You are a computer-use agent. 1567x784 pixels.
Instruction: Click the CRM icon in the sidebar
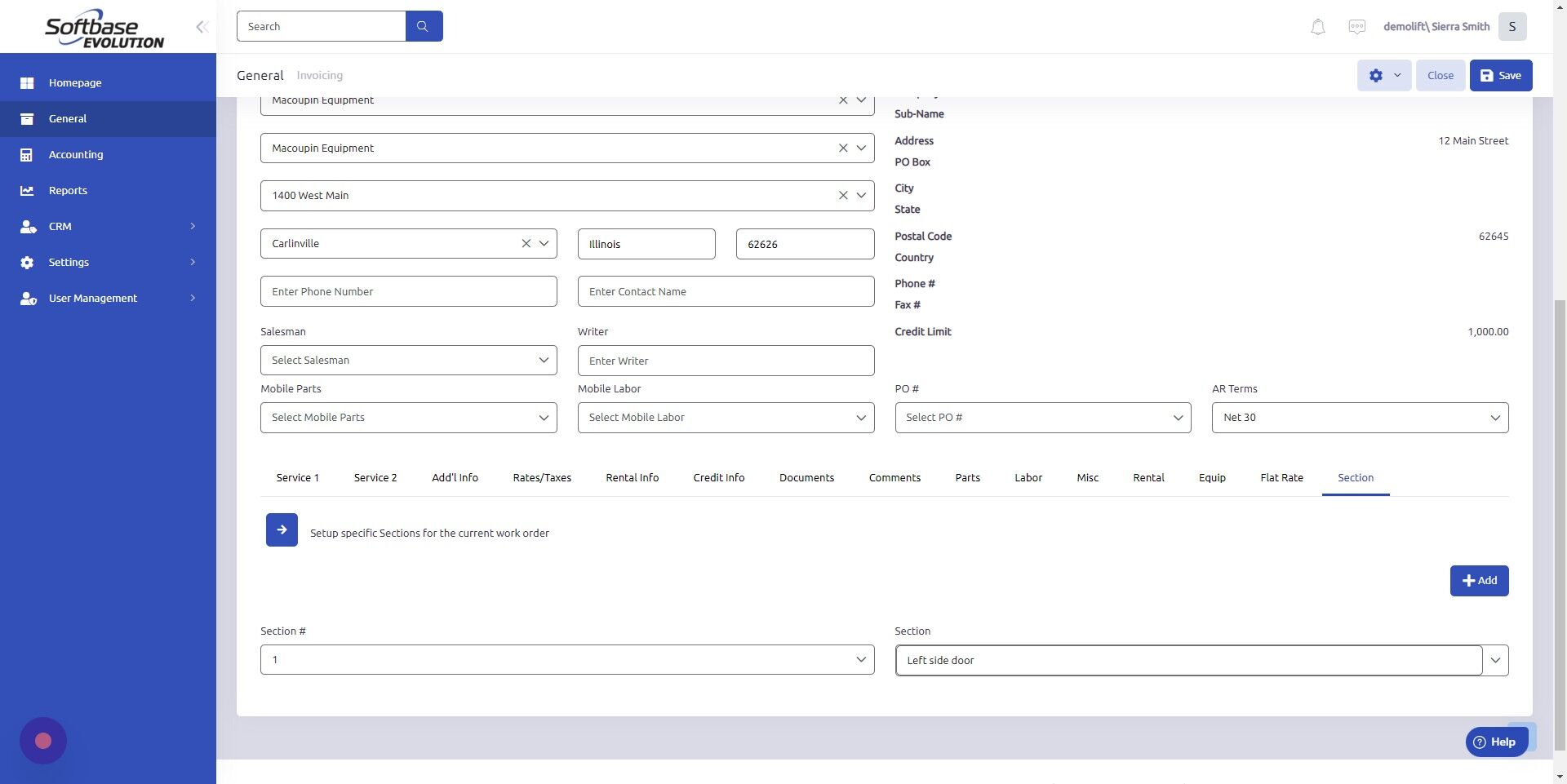27,226
